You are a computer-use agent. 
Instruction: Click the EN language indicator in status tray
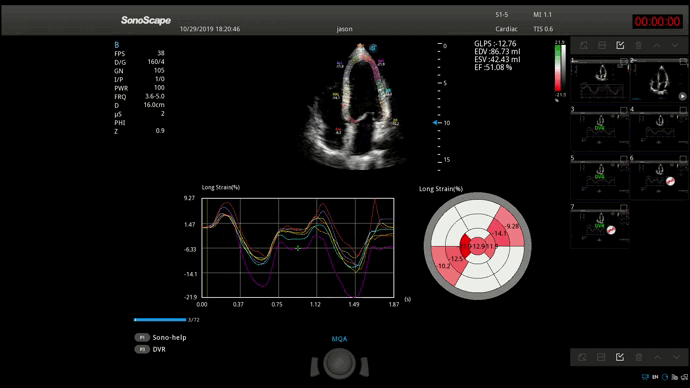coord(655,377)
